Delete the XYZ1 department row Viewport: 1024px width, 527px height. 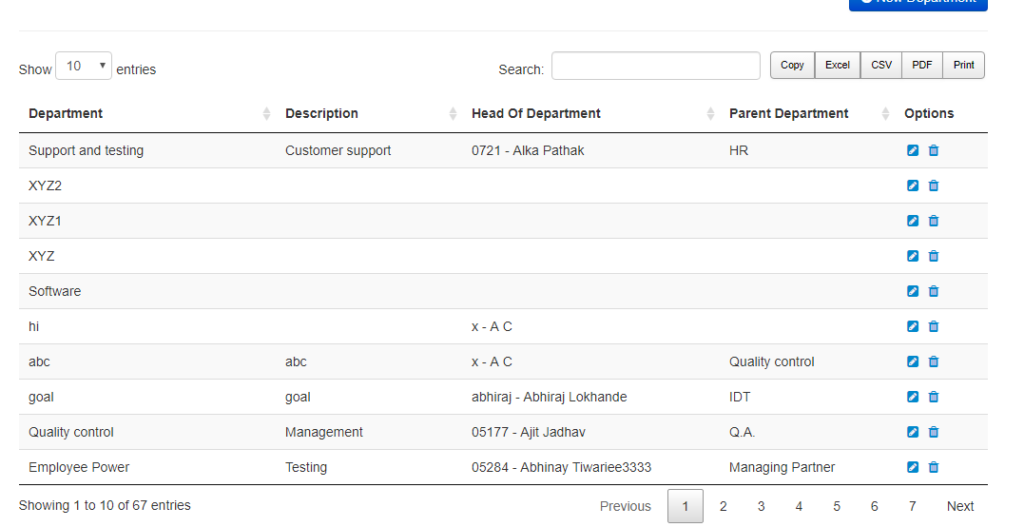click(933, 221)
